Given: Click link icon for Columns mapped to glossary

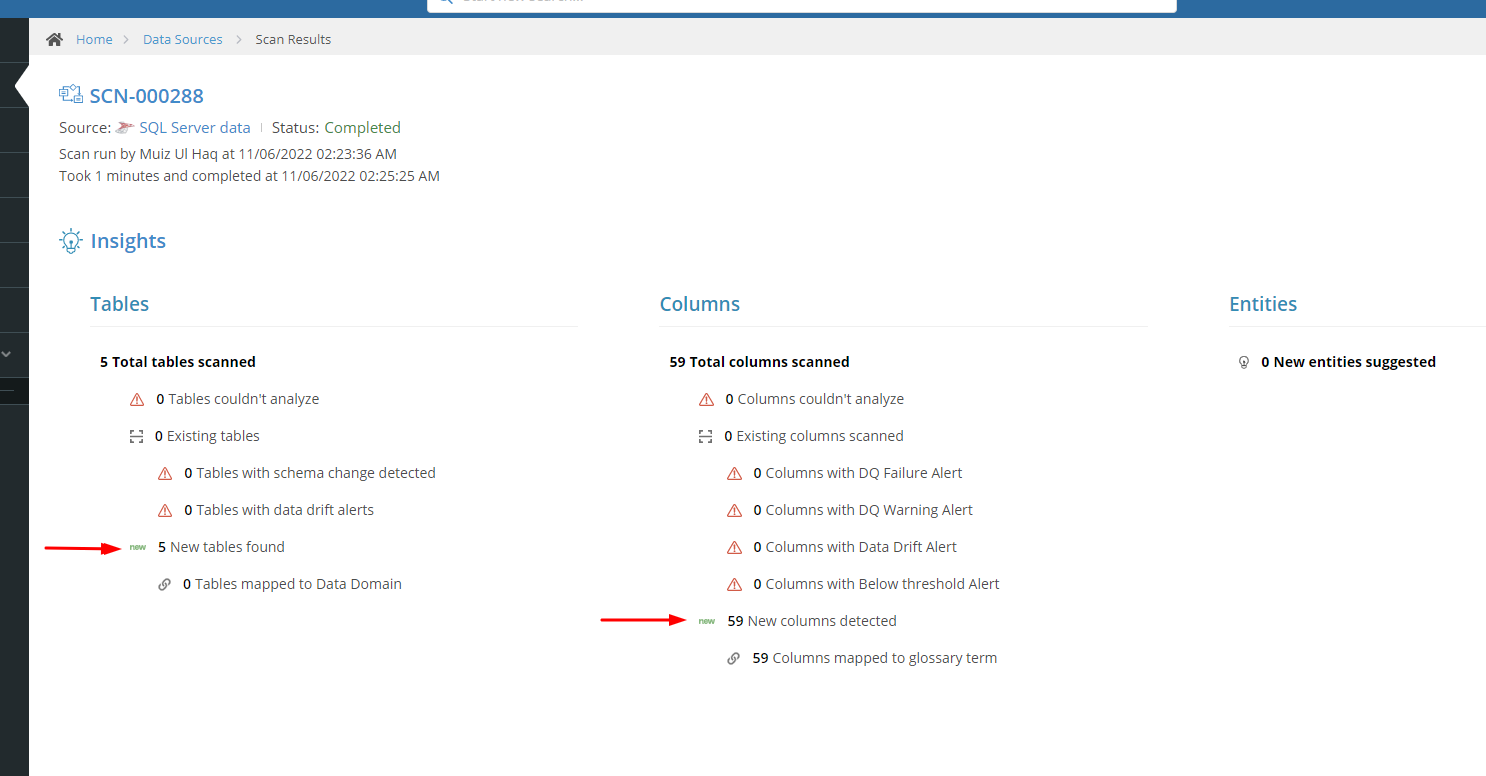Looking at the screenshot, I should (734, 658).
